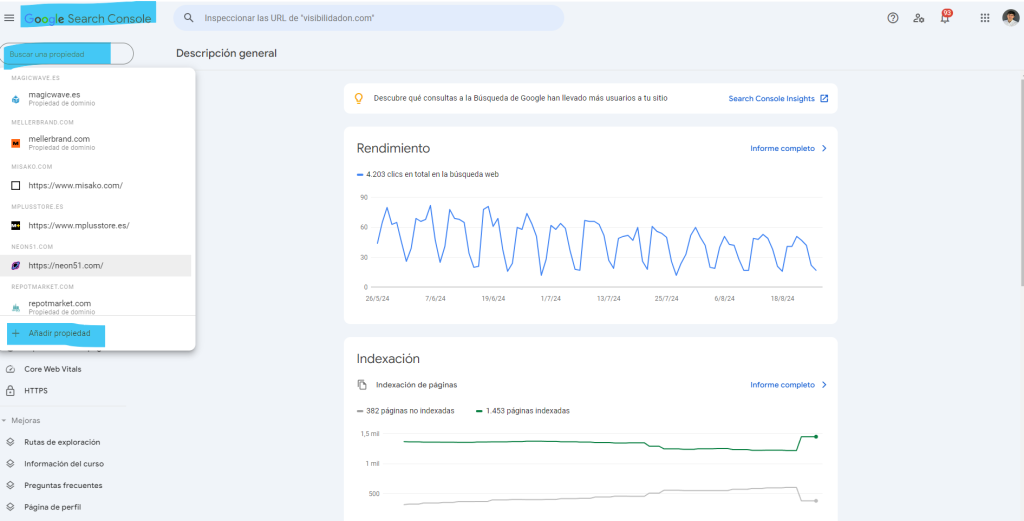Open Rutas de exploración report
1024x521 pixels.
click(62, 442)
